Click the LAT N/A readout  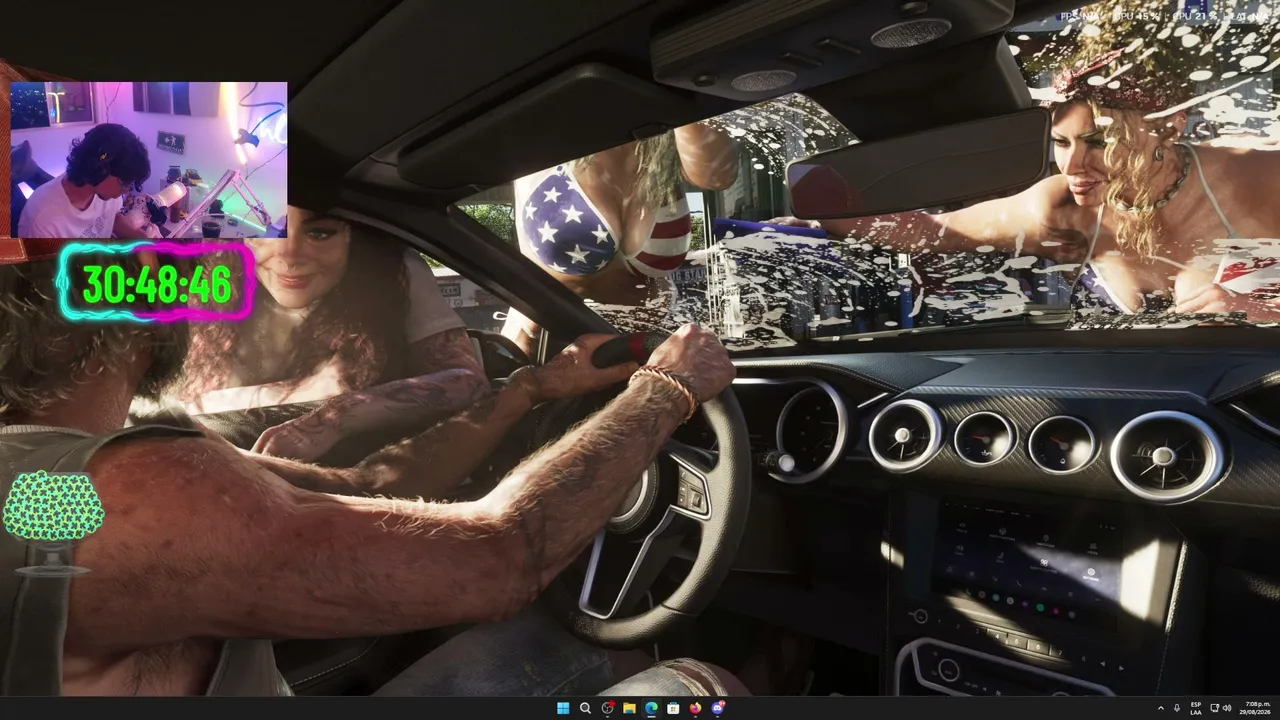1248,16
